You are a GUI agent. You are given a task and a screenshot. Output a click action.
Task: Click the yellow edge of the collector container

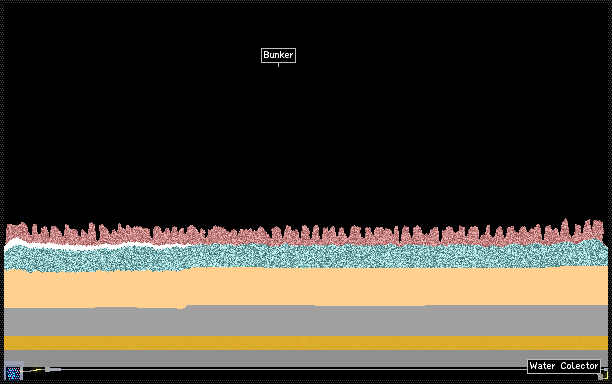tap(607, 375)
